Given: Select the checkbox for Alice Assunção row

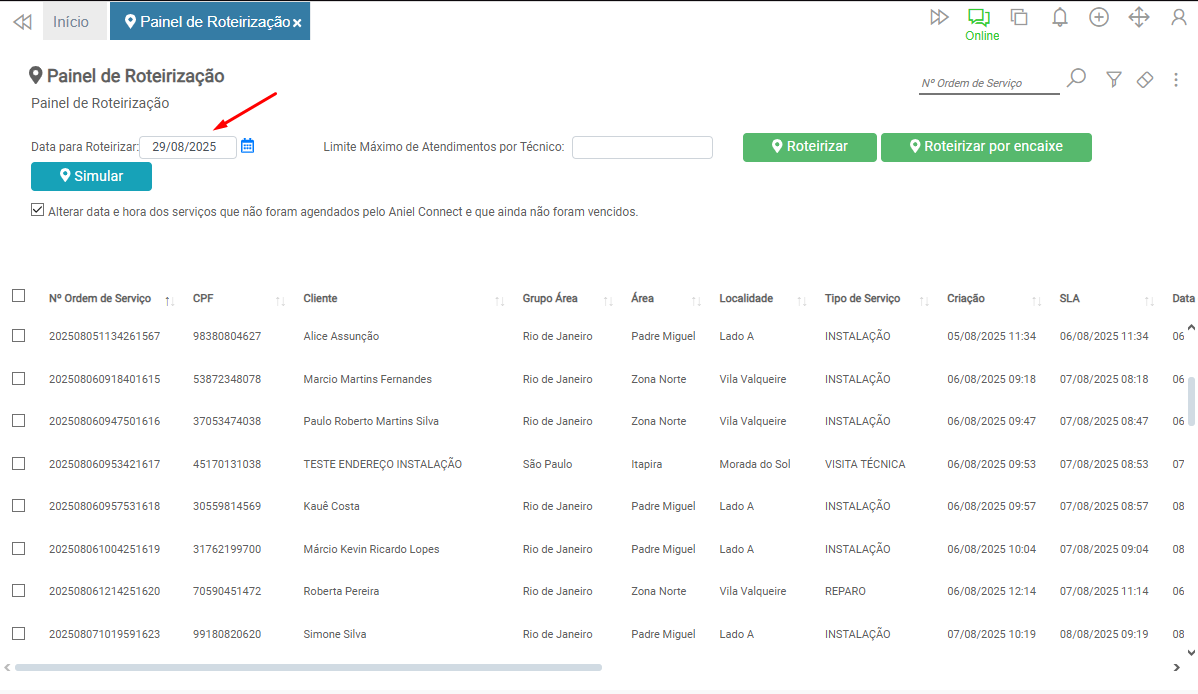Looking at the screenshot, I should click(18, 336).
